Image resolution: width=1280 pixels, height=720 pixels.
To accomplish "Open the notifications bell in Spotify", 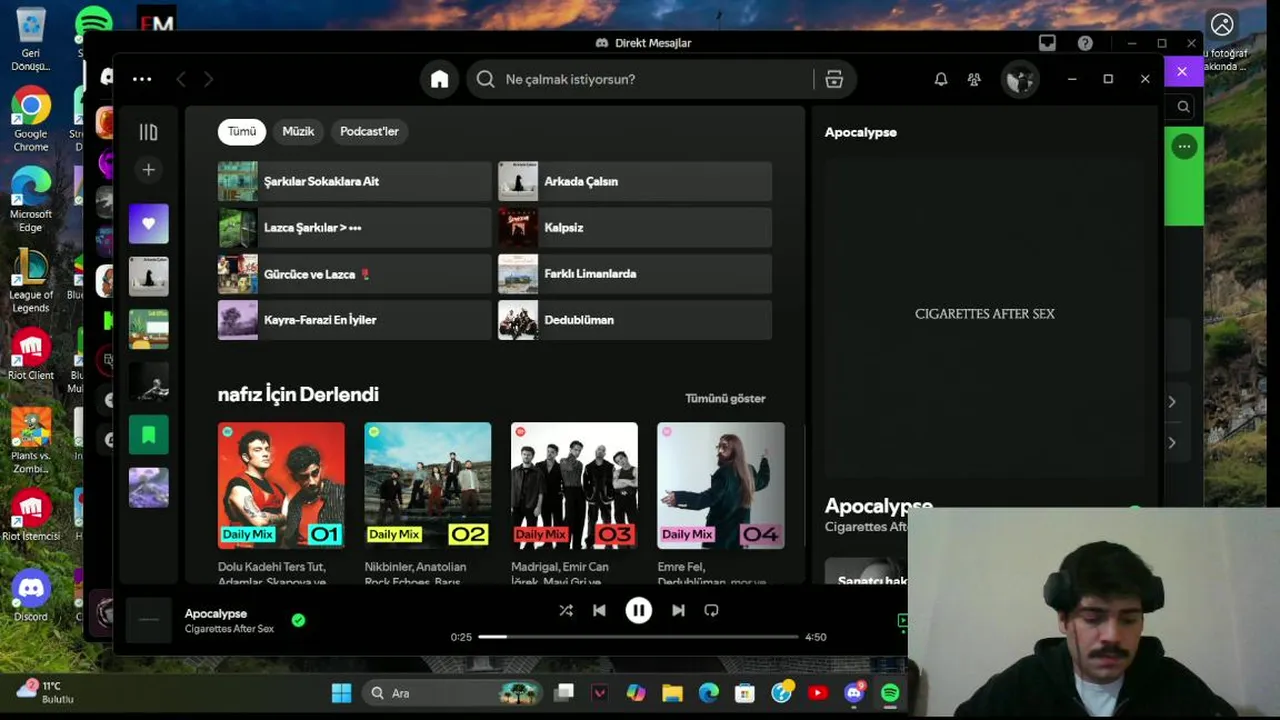I will (941, 79).
